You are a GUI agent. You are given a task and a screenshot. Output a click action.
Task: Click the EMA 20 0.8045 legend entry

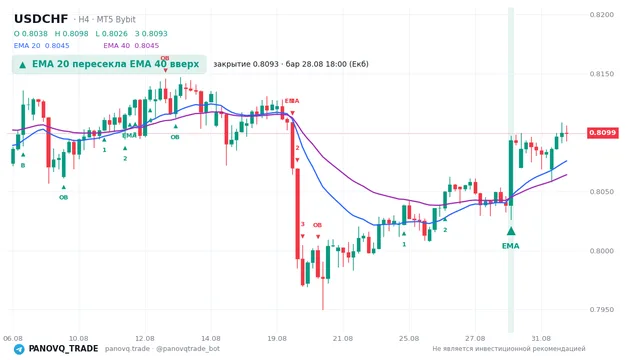(42, 46)
